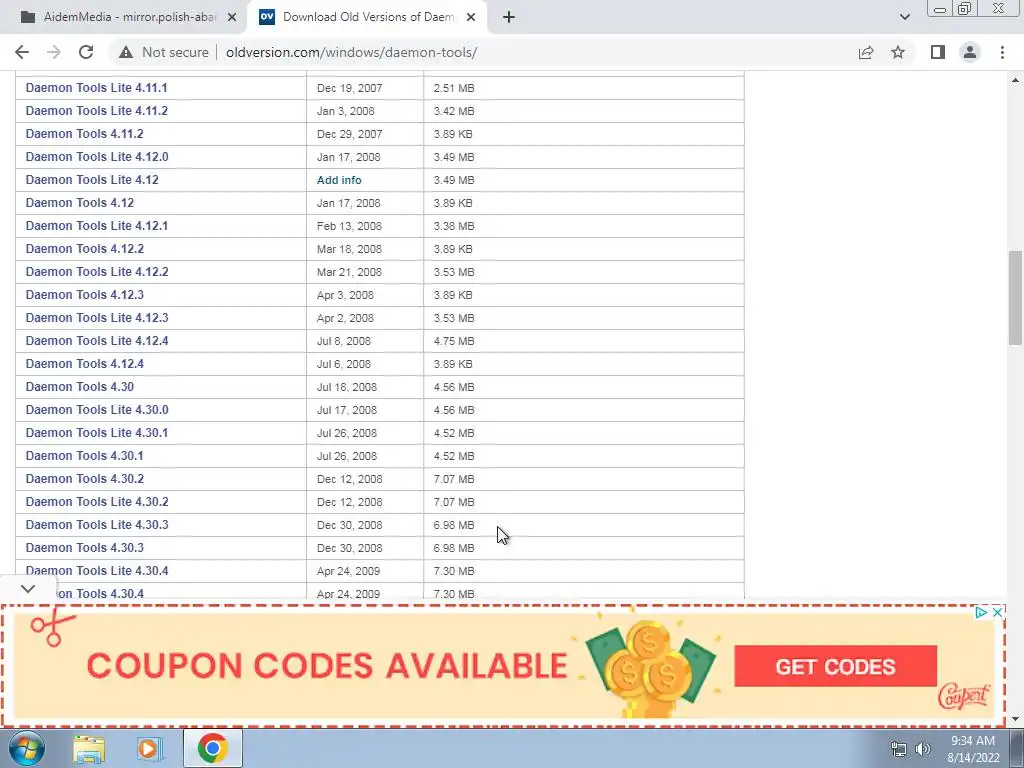Open Daemon Tools Lite 4.12.0 link
The image size is (1024, 768).
click(x=97, y=157)
